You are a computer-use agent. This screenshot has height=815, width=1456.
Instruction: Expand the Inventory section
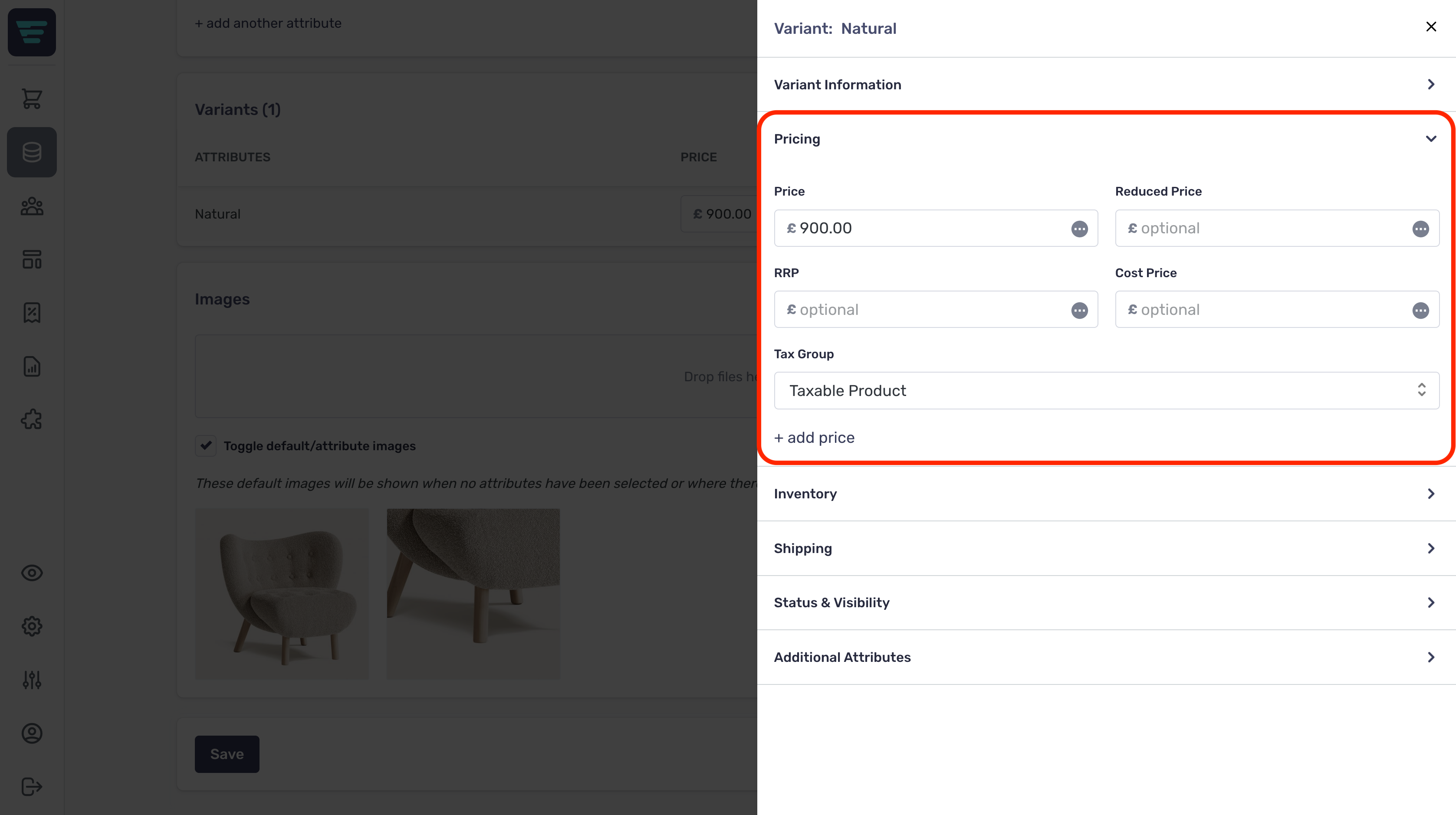(x=1106, y=494)
